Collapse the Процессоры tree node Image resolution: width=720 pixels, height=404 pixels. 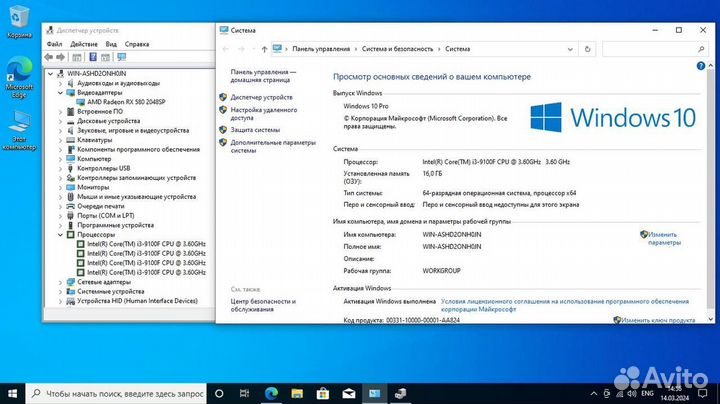click(60, 235)
